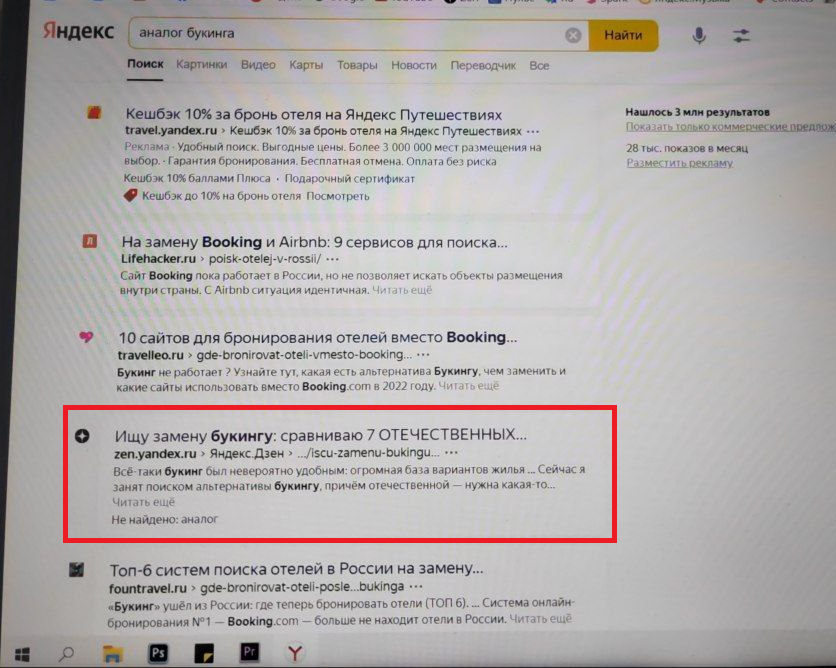Open more options for zen.yandex.ru result
The height and width of the screenshot is (668, 836).
tap(451, 453)
